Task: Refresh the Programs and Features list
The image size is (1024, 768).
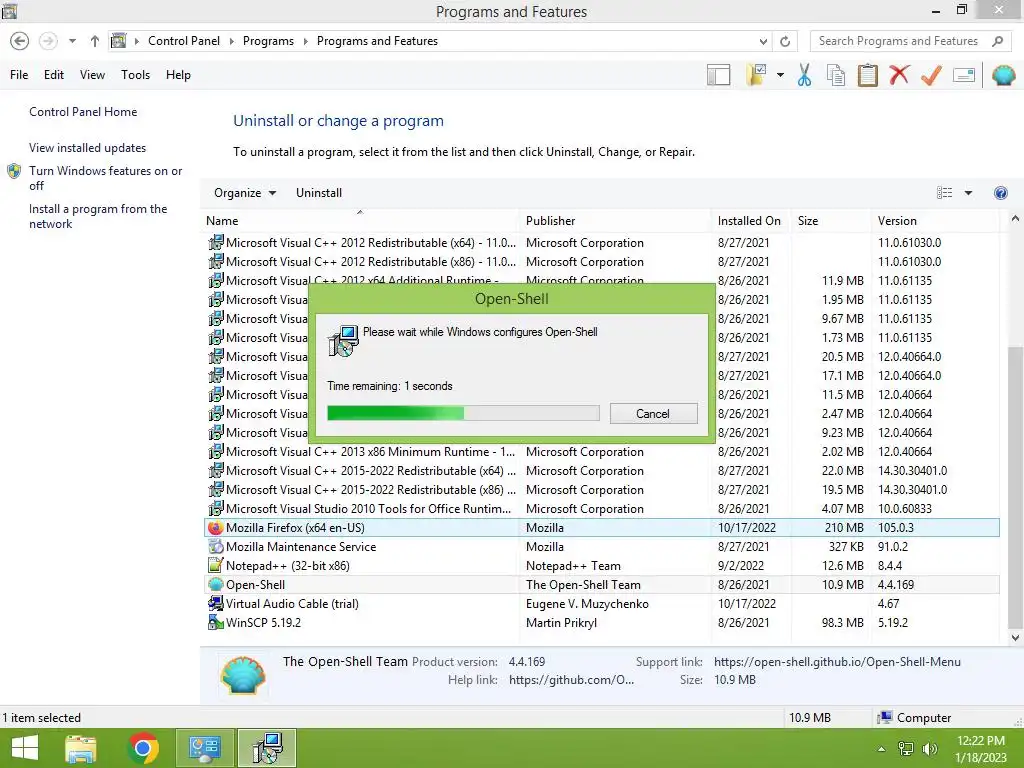Action: click(785, 41)
